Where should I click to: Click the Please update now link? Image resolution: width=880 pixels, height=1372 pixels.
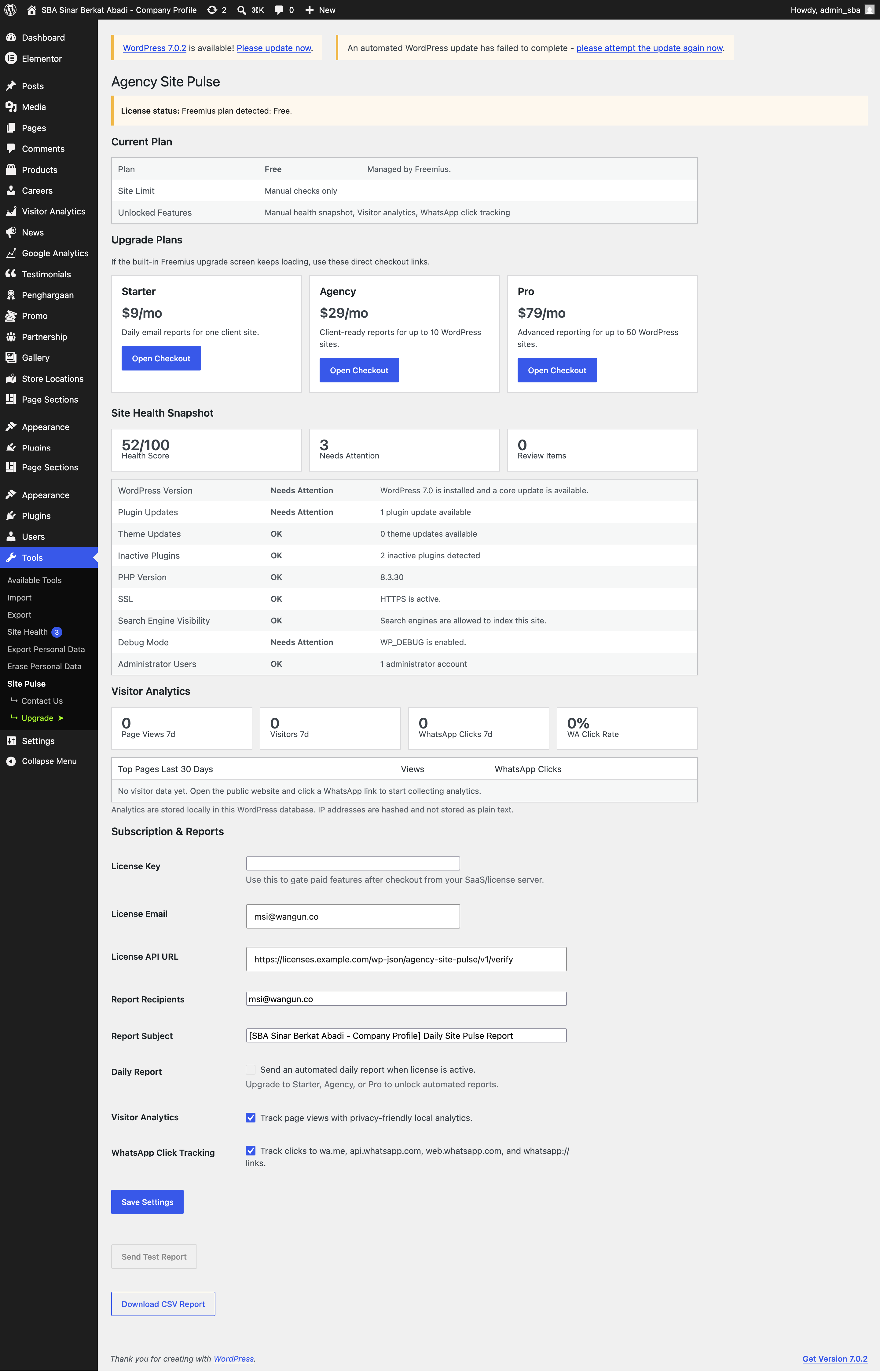click(x=274, y=48)
